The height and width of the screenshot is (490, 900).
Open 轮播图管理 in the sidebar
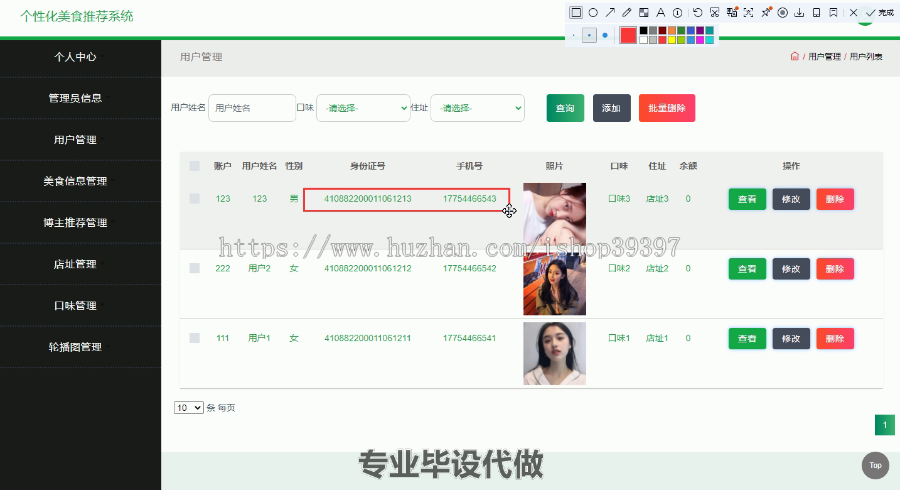pos(75,347)
